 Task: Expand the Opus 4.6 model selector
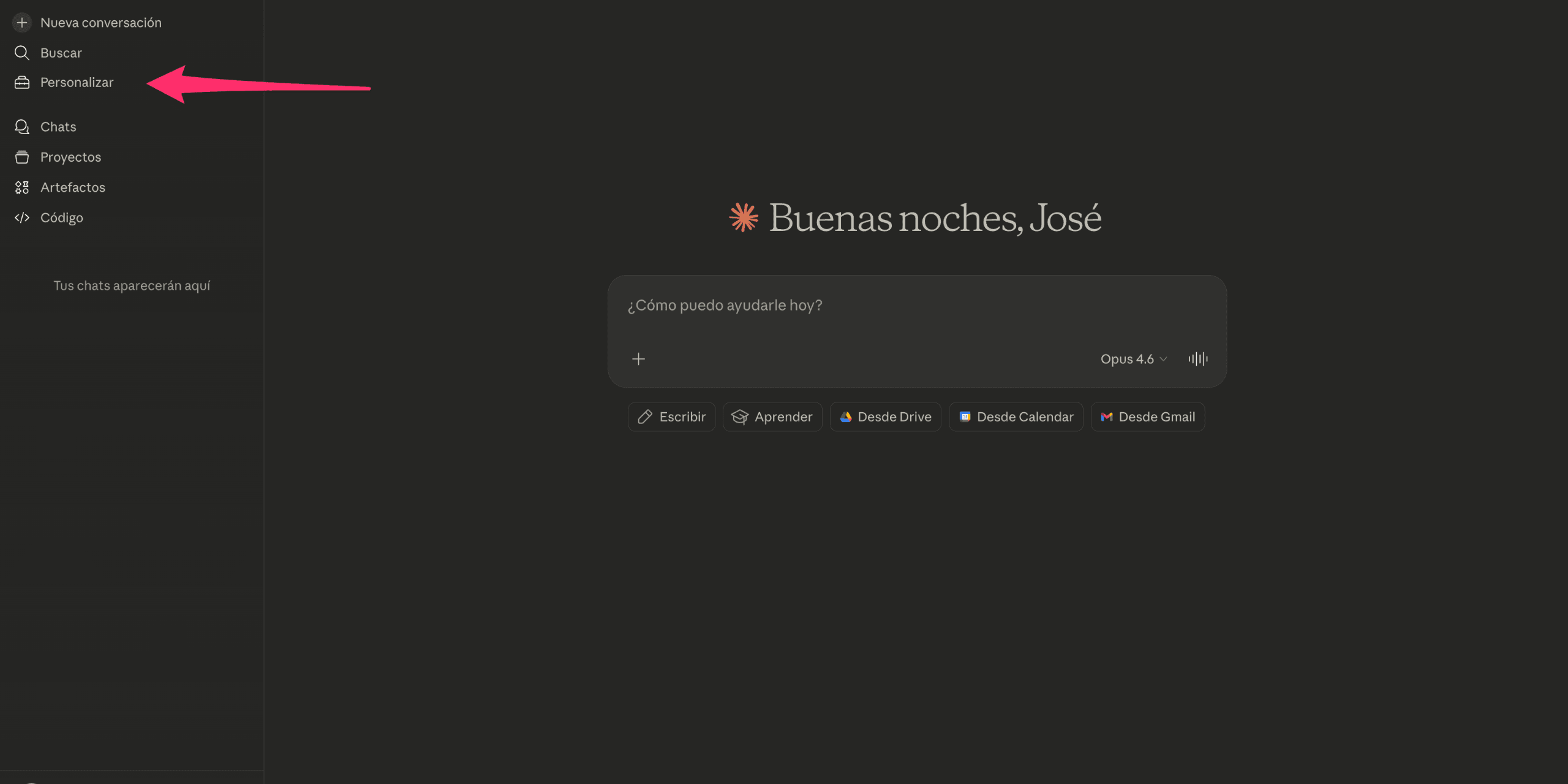tap(1127, 359)
